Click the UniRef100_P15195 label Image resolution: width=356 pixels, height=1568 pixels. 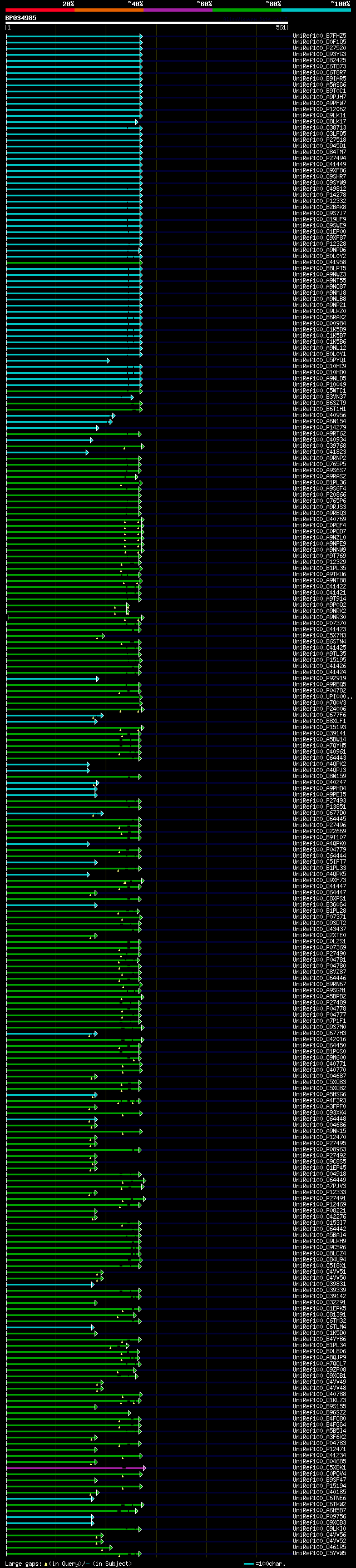coord(319,660)
